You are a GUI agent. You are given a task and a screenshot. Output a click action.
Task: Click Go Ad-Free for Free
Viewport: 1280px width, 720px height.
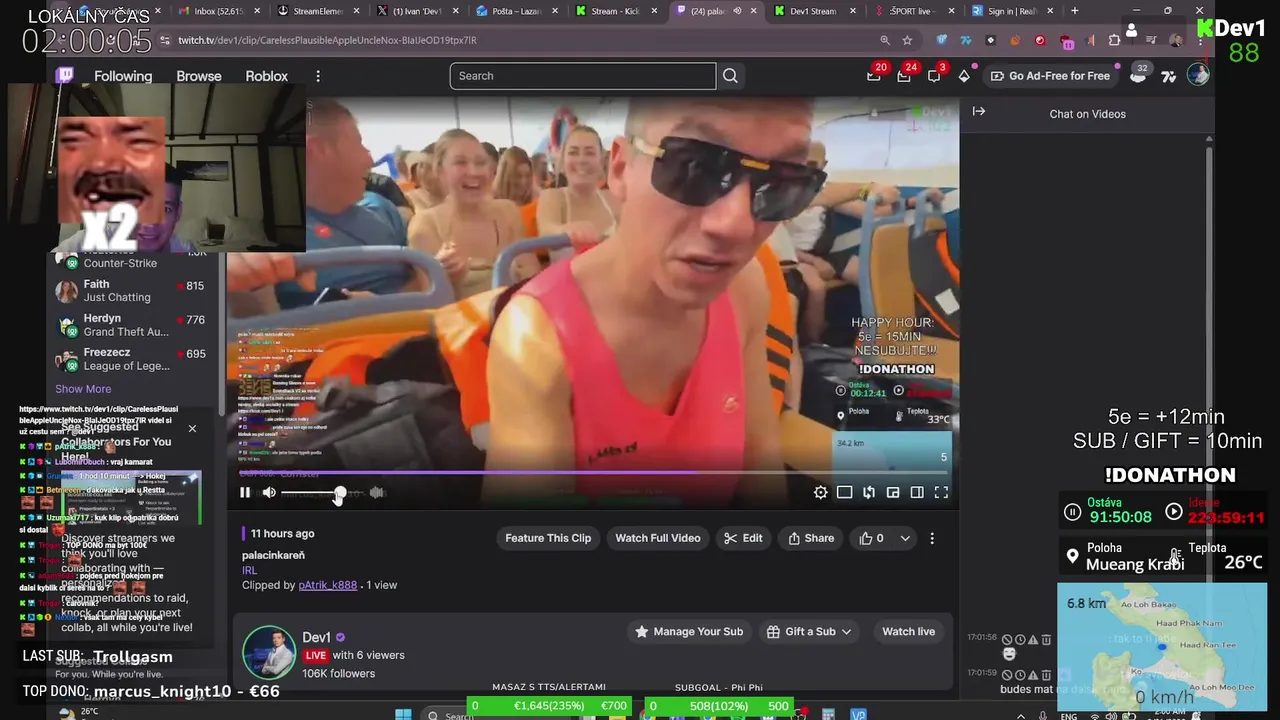click(1050, 76)
